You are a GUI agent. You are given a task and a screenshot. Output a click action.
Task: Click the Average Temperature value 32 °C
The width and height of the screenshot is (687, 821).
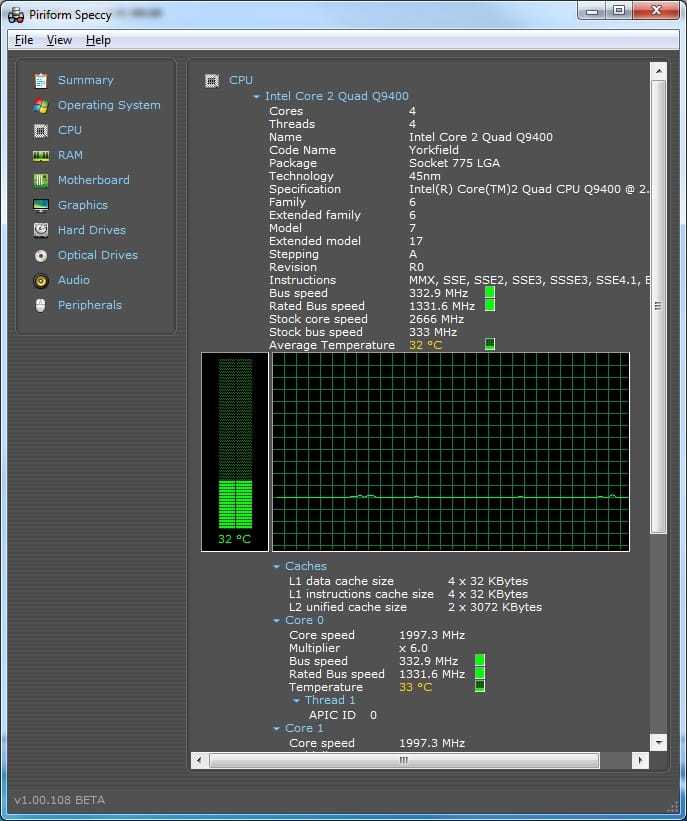click(425, 345)
